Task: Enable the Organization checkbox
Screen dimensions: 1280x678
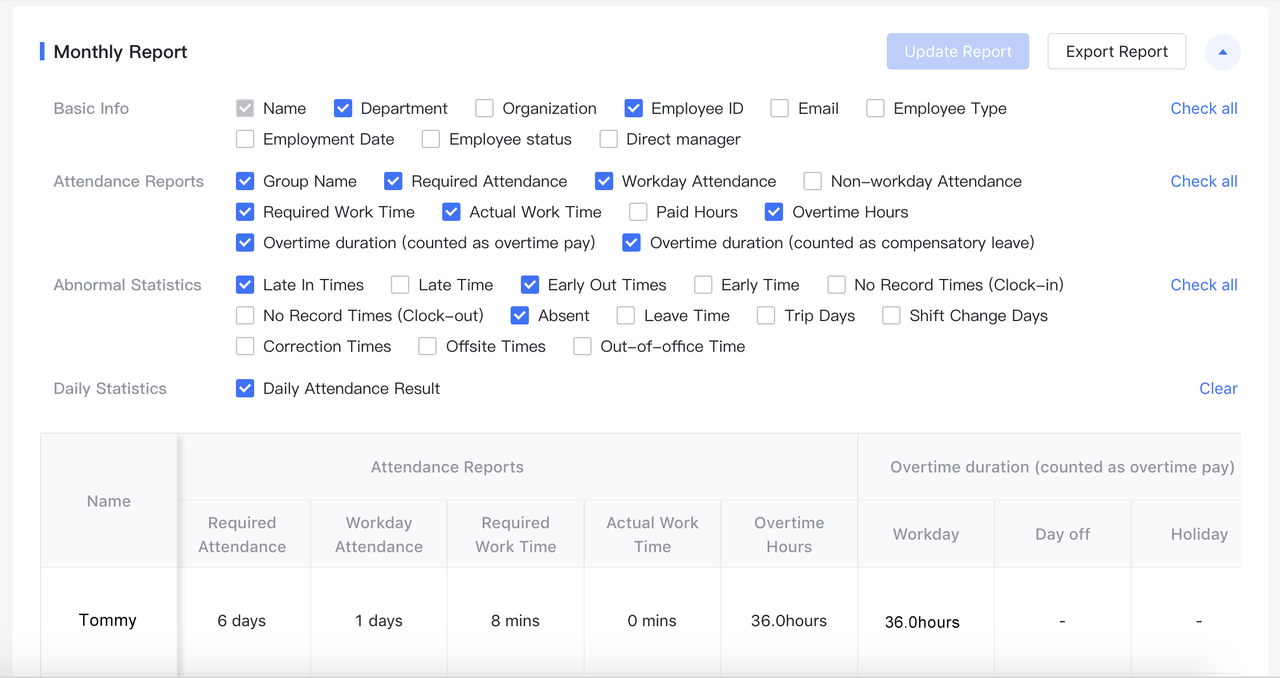Action: point(485,109)
